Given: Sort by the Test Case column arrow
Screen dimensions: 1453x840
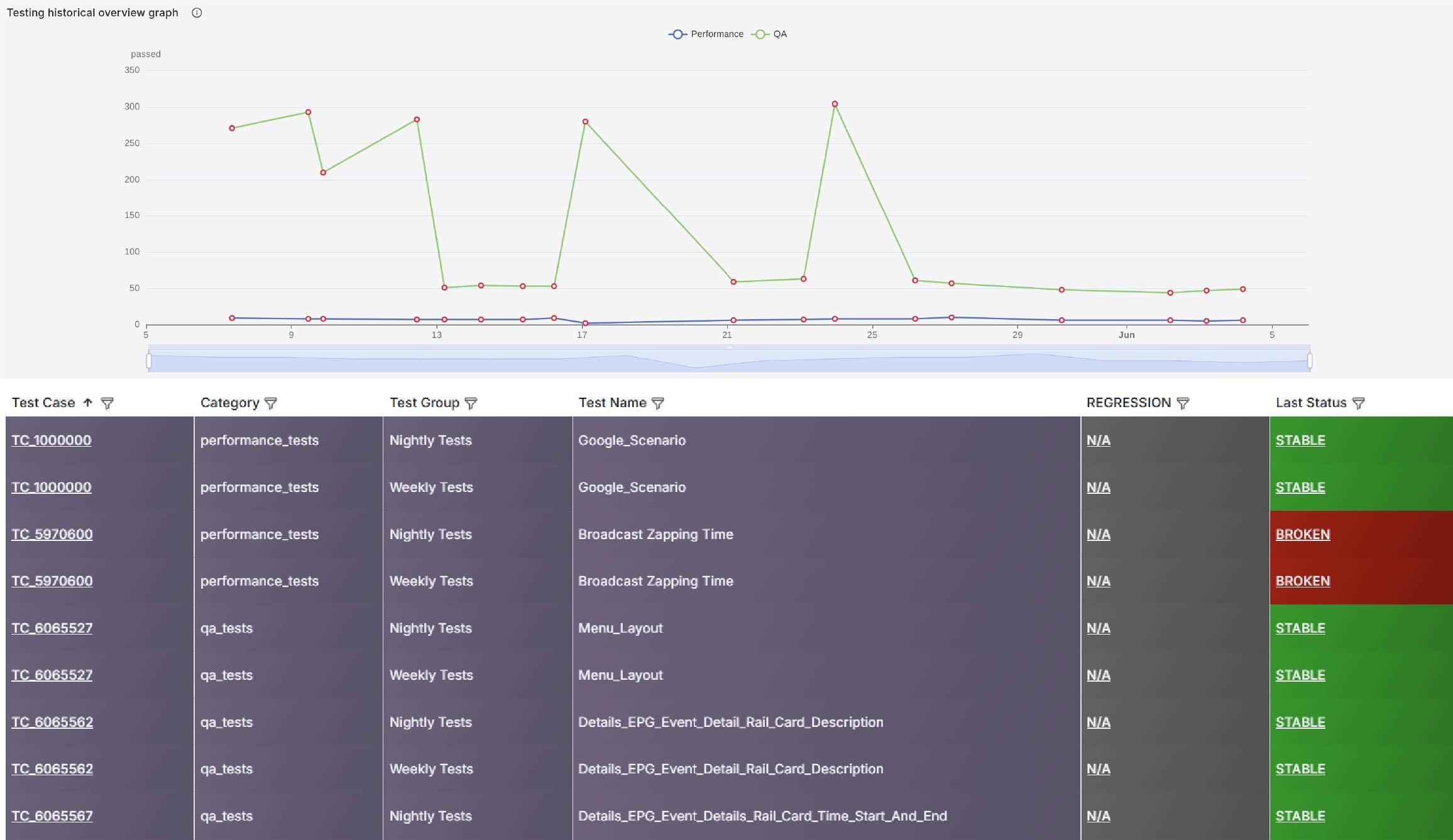Looking at the screenshot, I should click(x=88, y=403).
